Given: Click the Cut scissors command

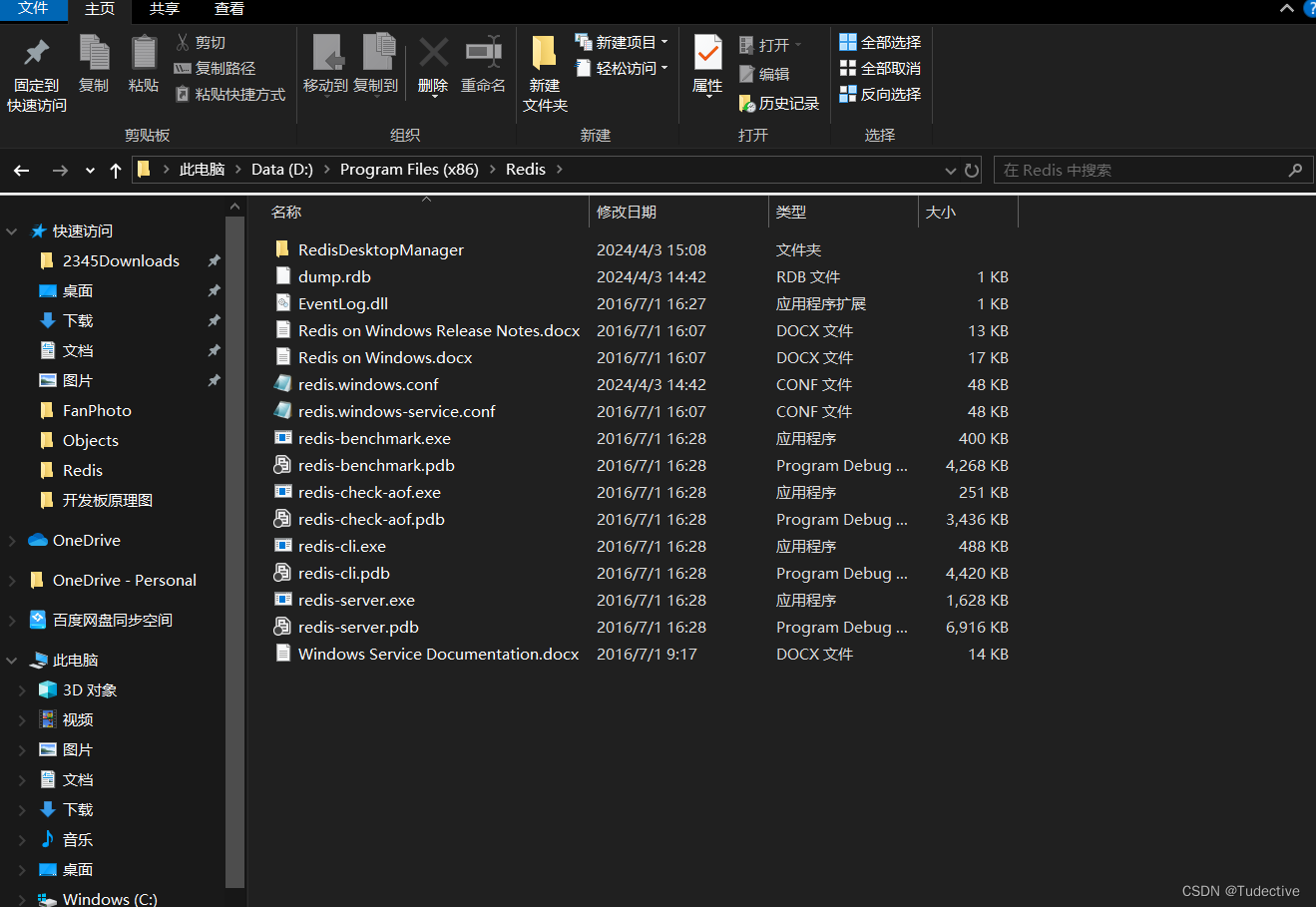Looking at the screenshot, I should (202, 42).
